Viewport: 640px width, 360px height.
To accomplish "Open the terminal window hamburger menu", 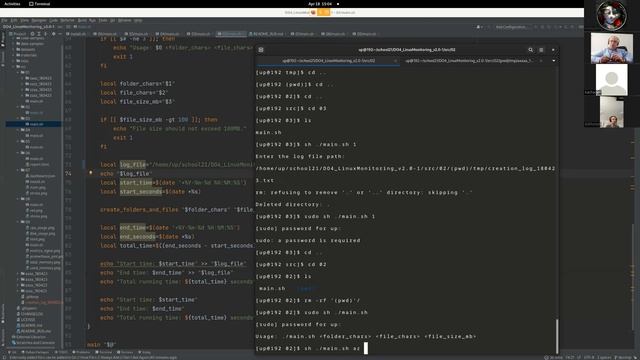I will [x=541, y=50].
